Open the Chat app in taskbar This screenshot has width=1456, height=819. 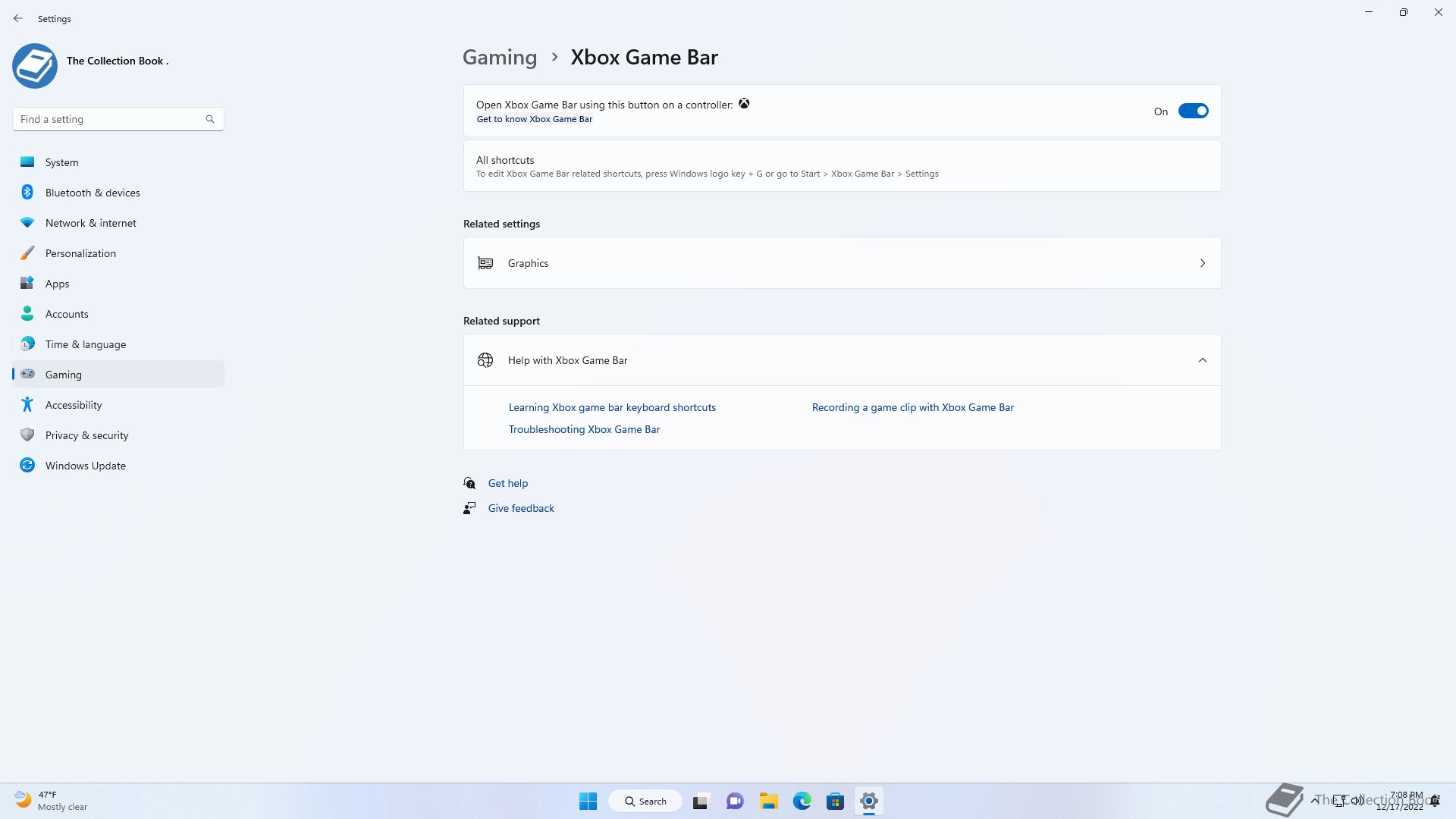(735, 801)
